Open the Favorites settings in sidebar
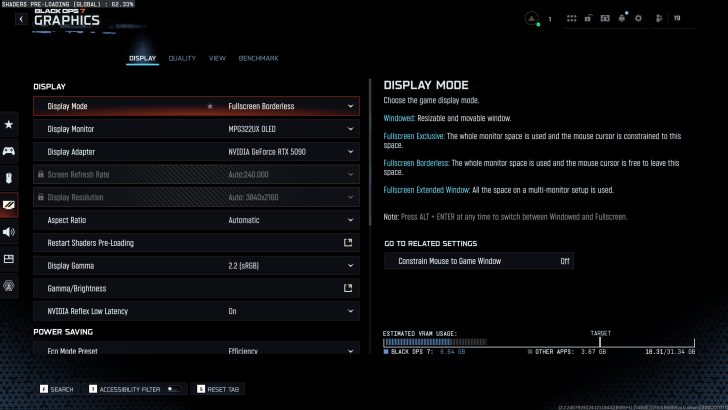728x410 pixels. click(9, 124)
